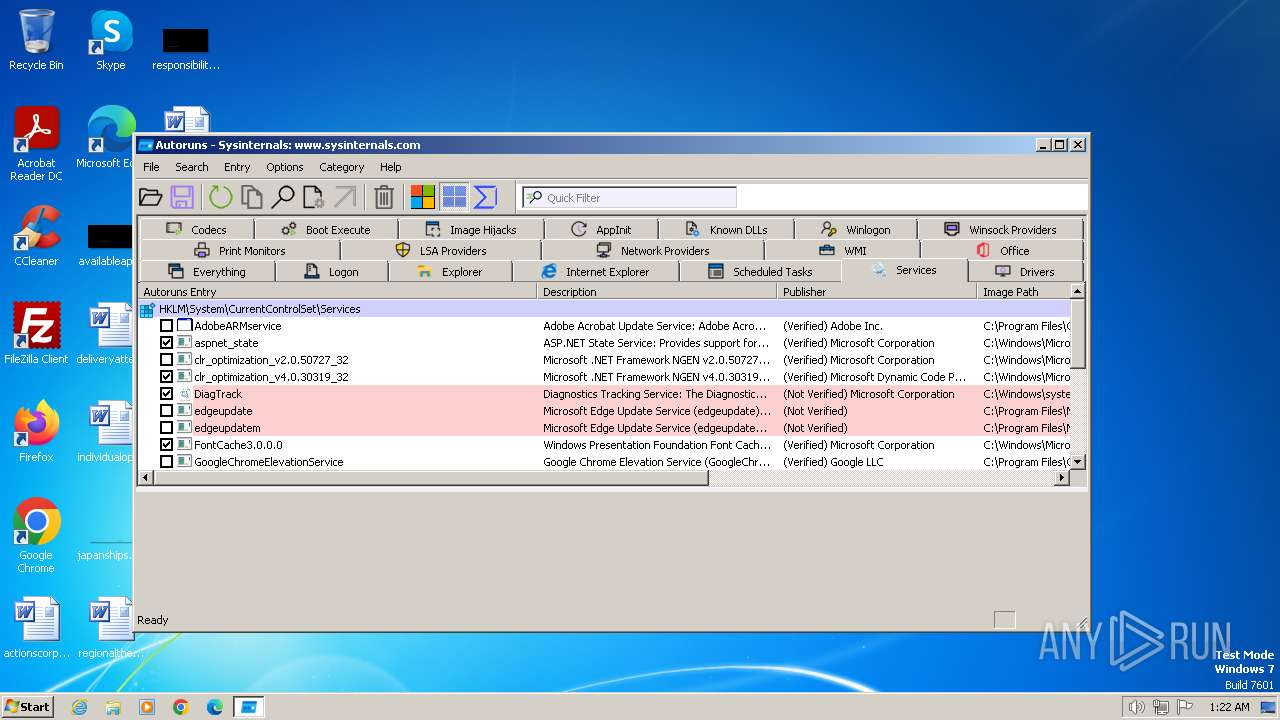Open the Image Hijacks tab
Viewport: 1280px width, 720px height.
(470, 229)
